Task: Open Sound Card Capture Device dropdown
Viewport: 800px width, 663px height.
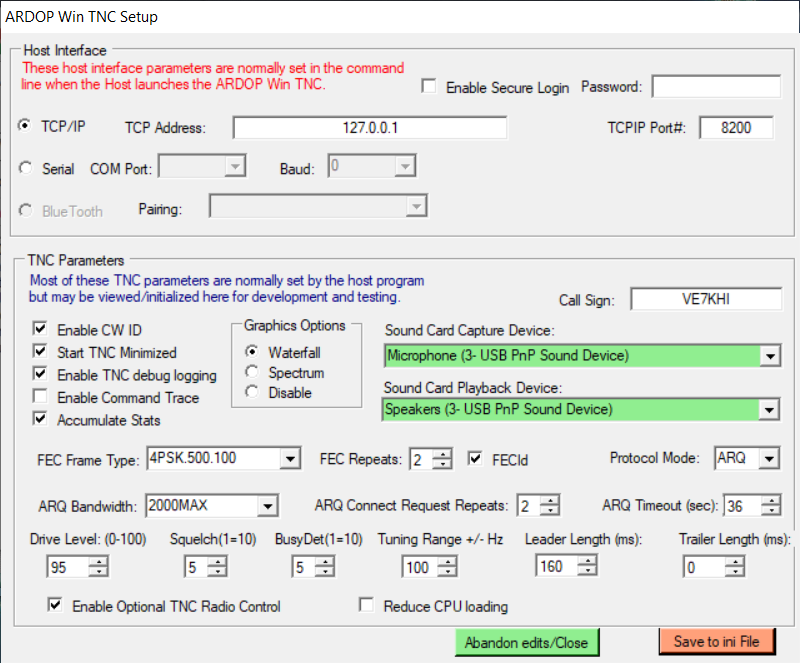Action: coord(768,356)
